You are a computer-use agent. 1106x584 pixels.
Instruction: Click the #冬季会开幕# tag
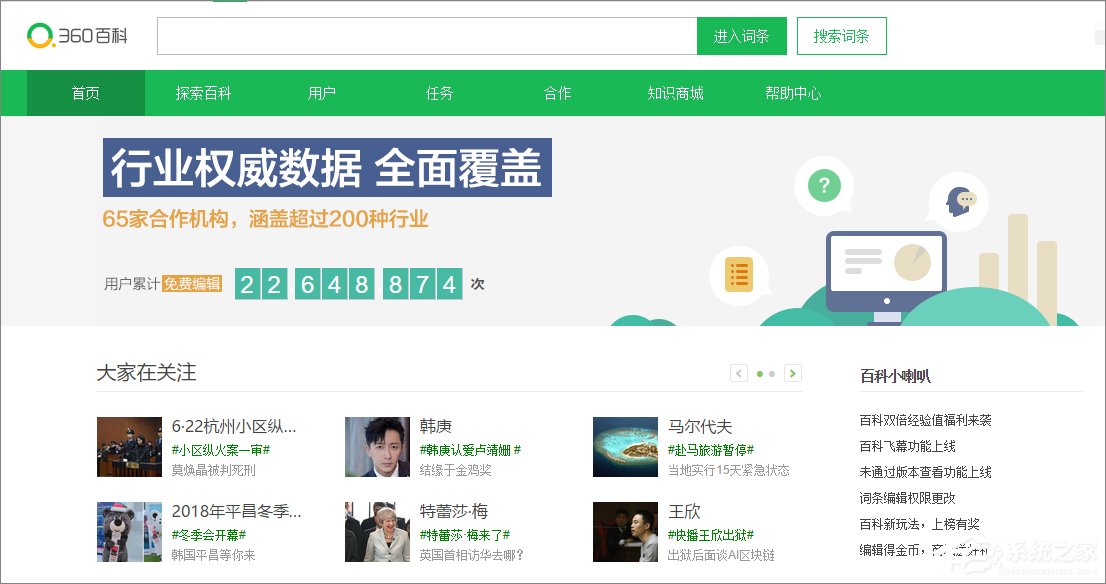(209, 535)
